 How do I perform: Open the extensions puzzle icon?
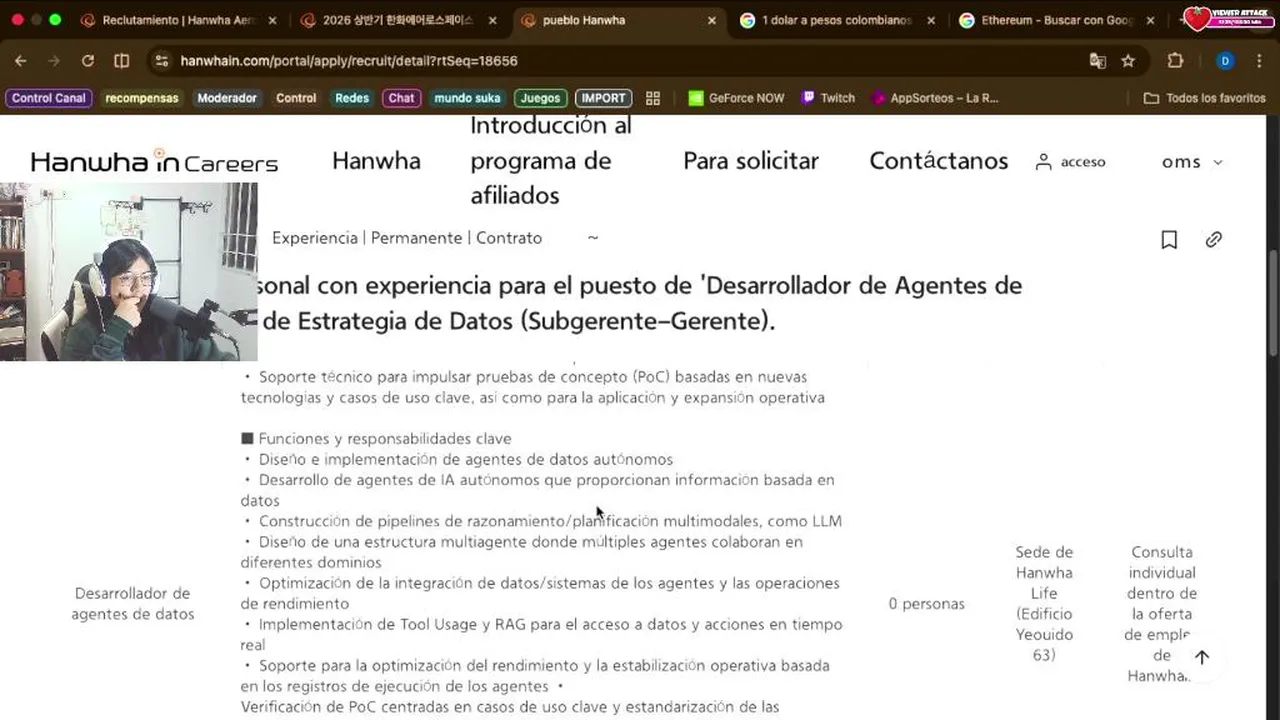[1175, 60]
